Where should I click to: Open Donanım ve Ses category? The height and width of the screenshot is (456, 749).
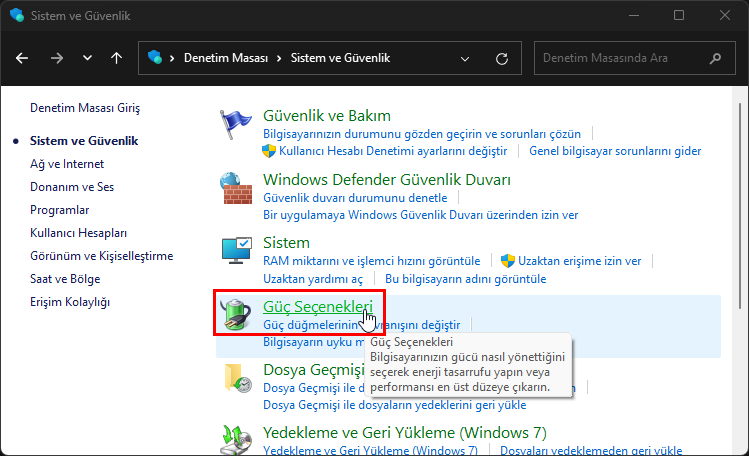tap(72, 187)
